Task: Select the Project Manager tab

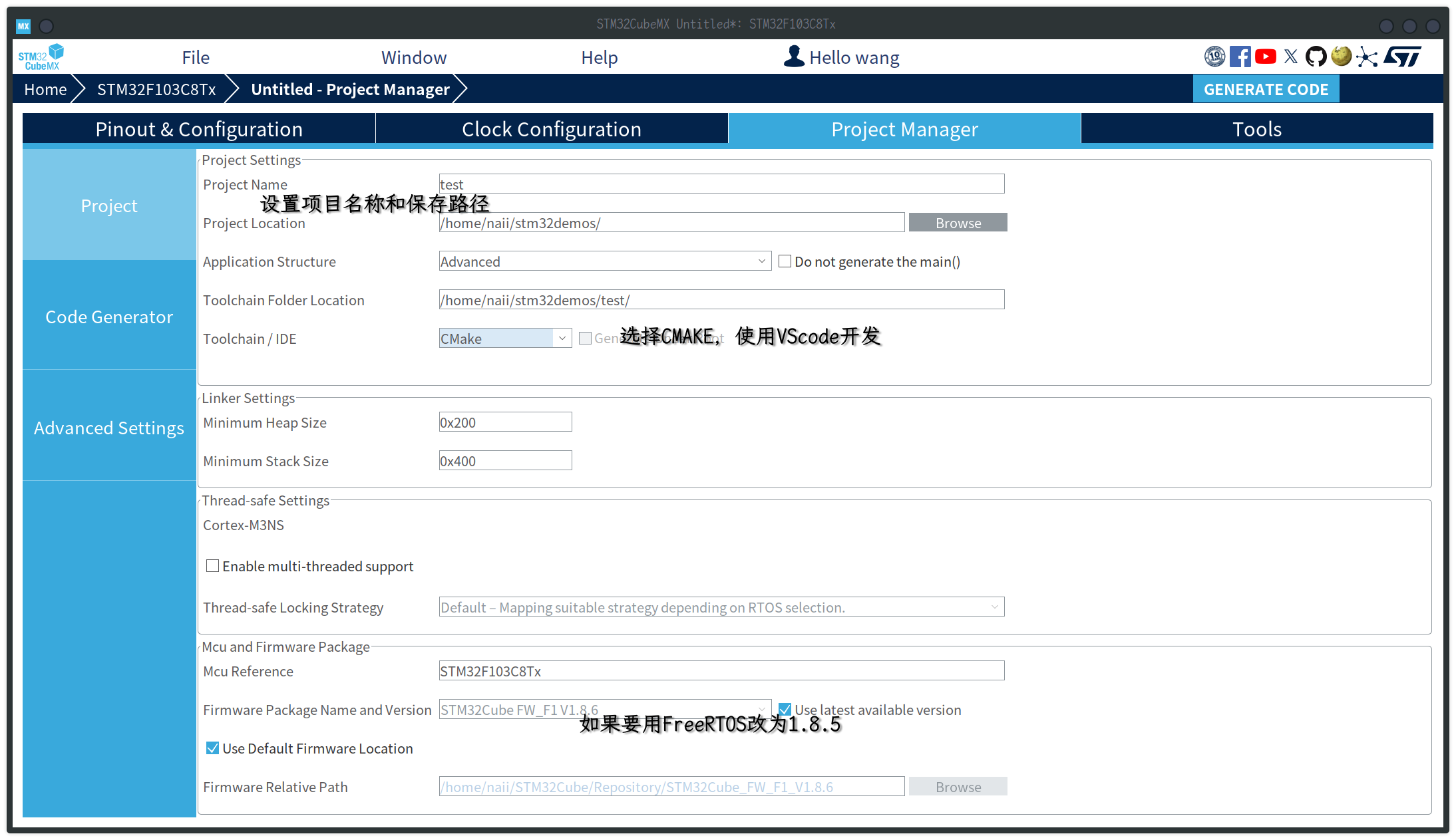Action: coord(904,129)
